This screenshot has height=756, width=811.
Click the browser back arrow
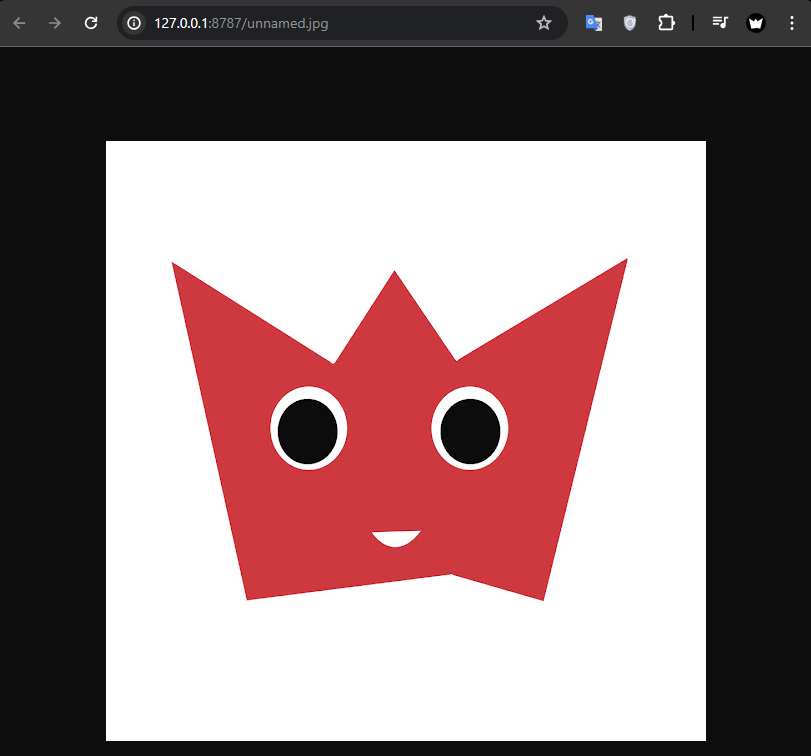[19, 23]
